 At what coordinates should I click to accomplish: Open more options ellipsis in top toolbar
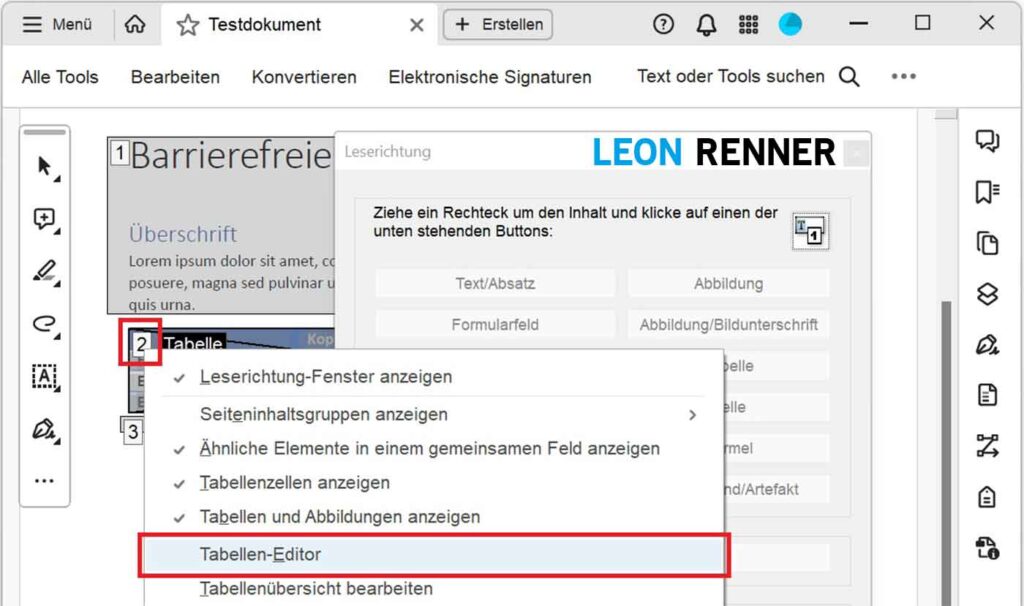point(903,77)
